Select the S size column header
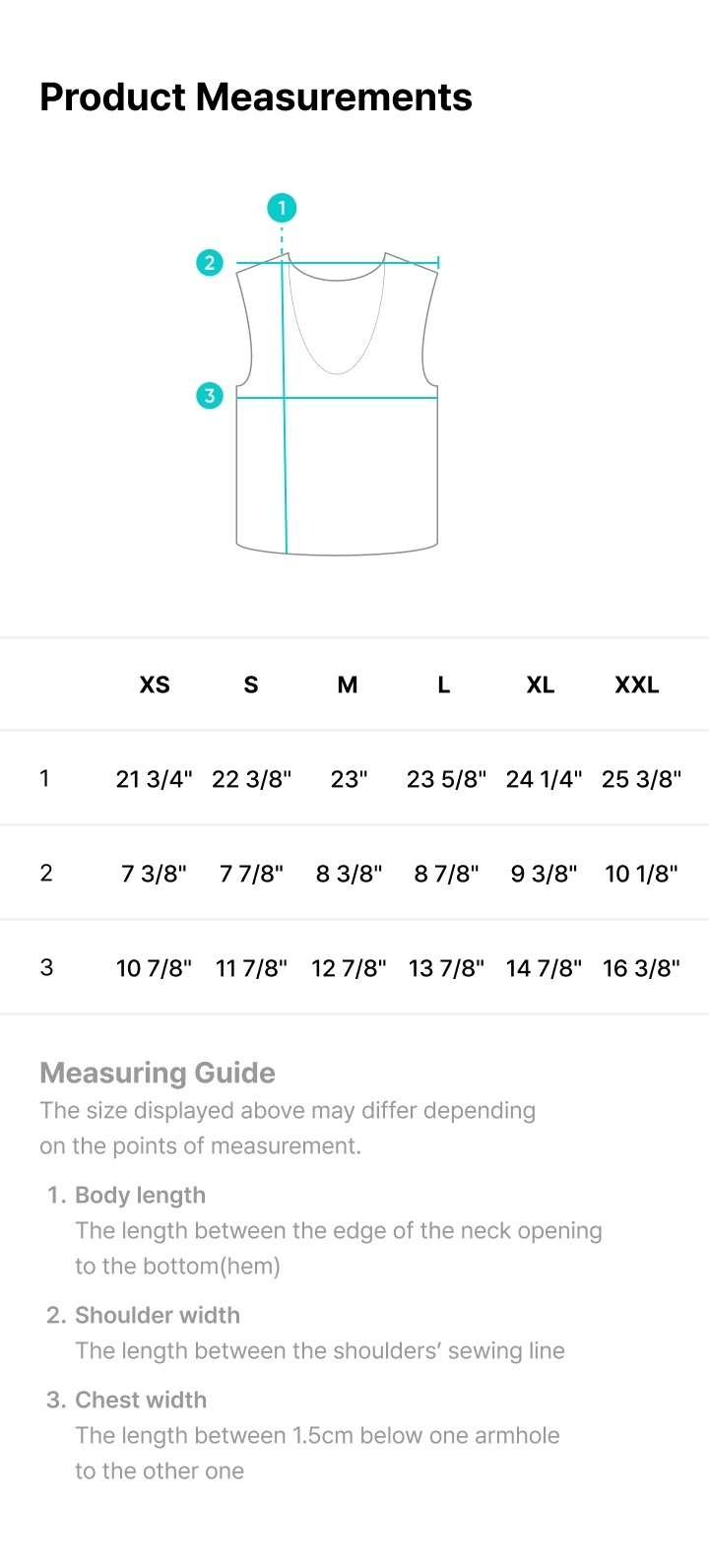Image resolution: width=709 pixels, height=1568 pixels. 251,685
